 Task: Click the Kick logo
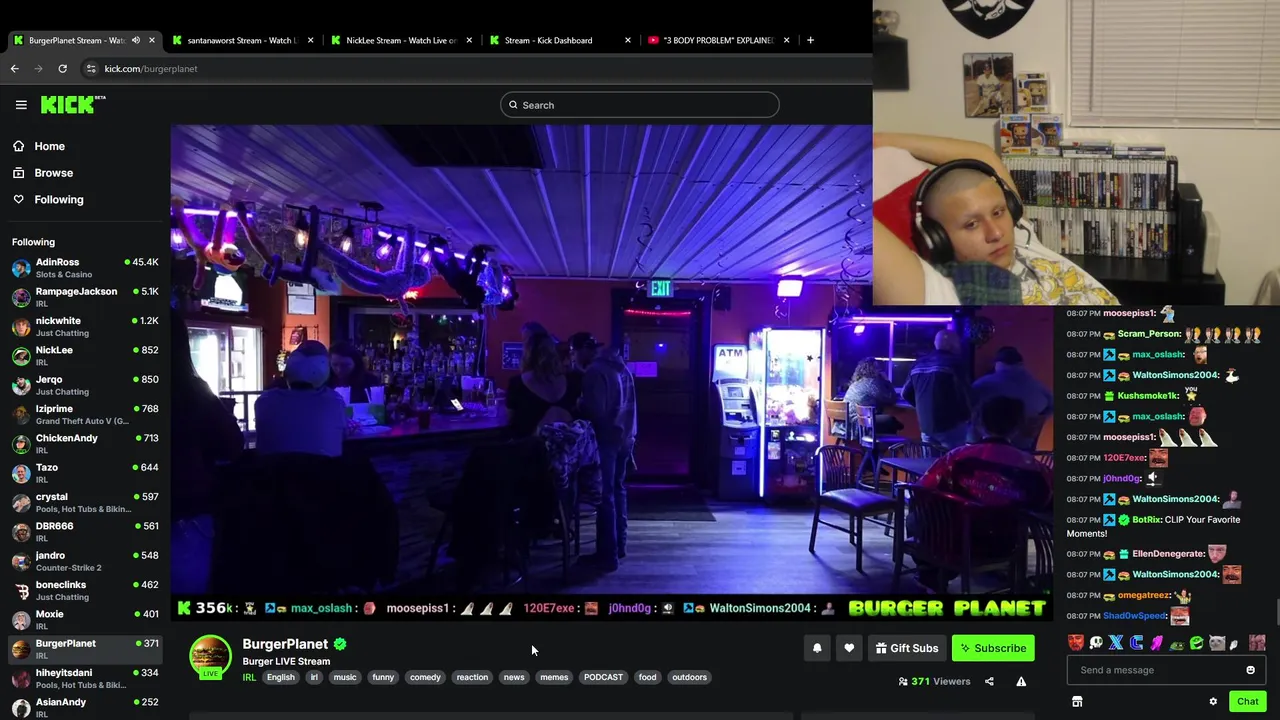pyautogui.click(x=73, y=104)
